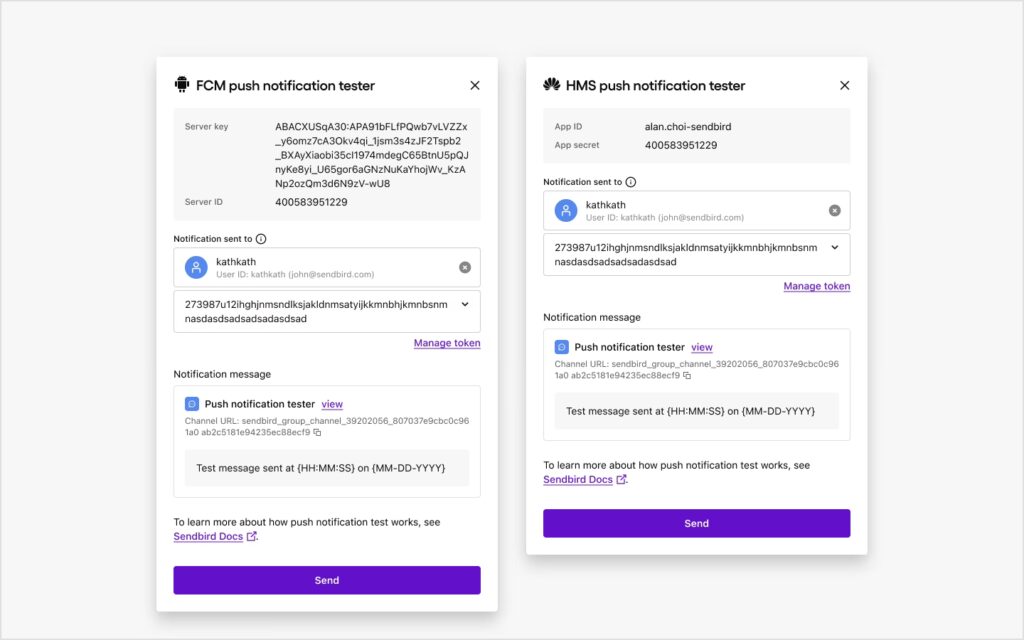Expand the token dropdown in FCM tester
Viewport: 1024px width, 640px height.
point(465,304)
